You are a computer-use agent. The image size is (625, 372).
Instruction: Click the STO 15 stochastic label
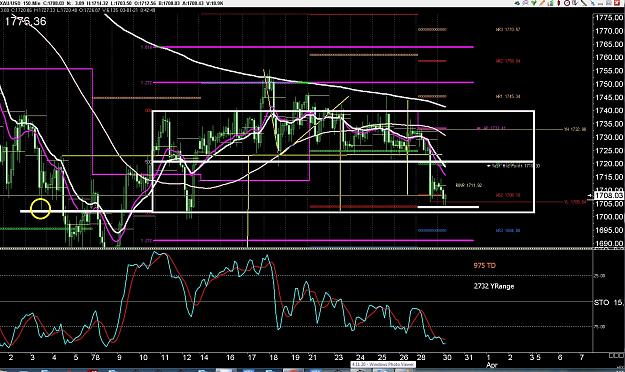pos(609,303)
